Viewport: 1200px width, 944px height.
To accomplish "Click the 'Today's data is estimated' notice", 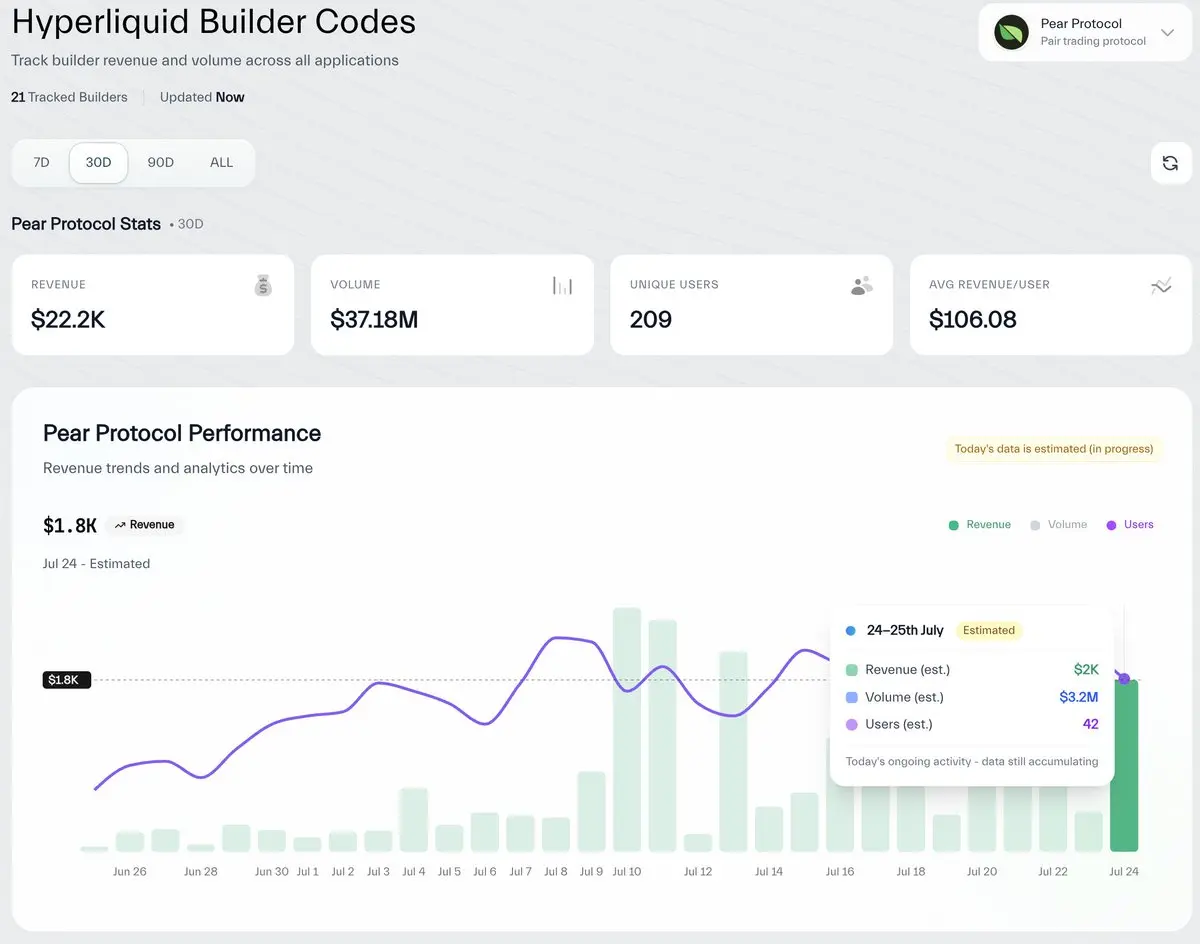I will pyautogui.click(x=1054, y=449).
